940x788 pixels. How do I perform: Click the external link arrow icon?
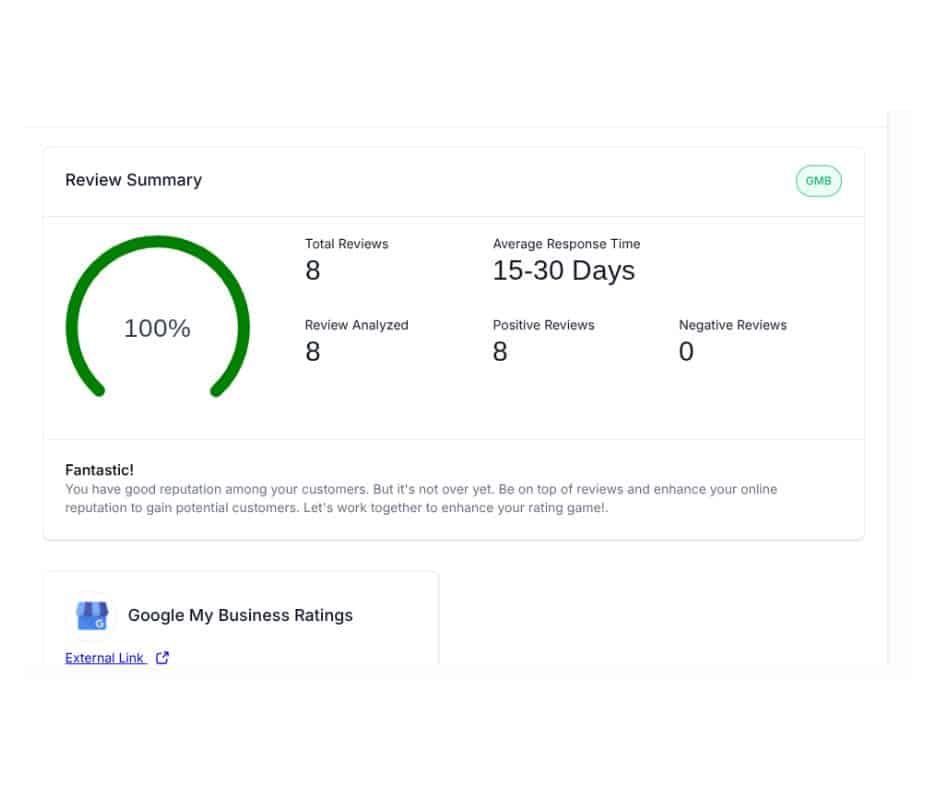click(x=162, y=658)
